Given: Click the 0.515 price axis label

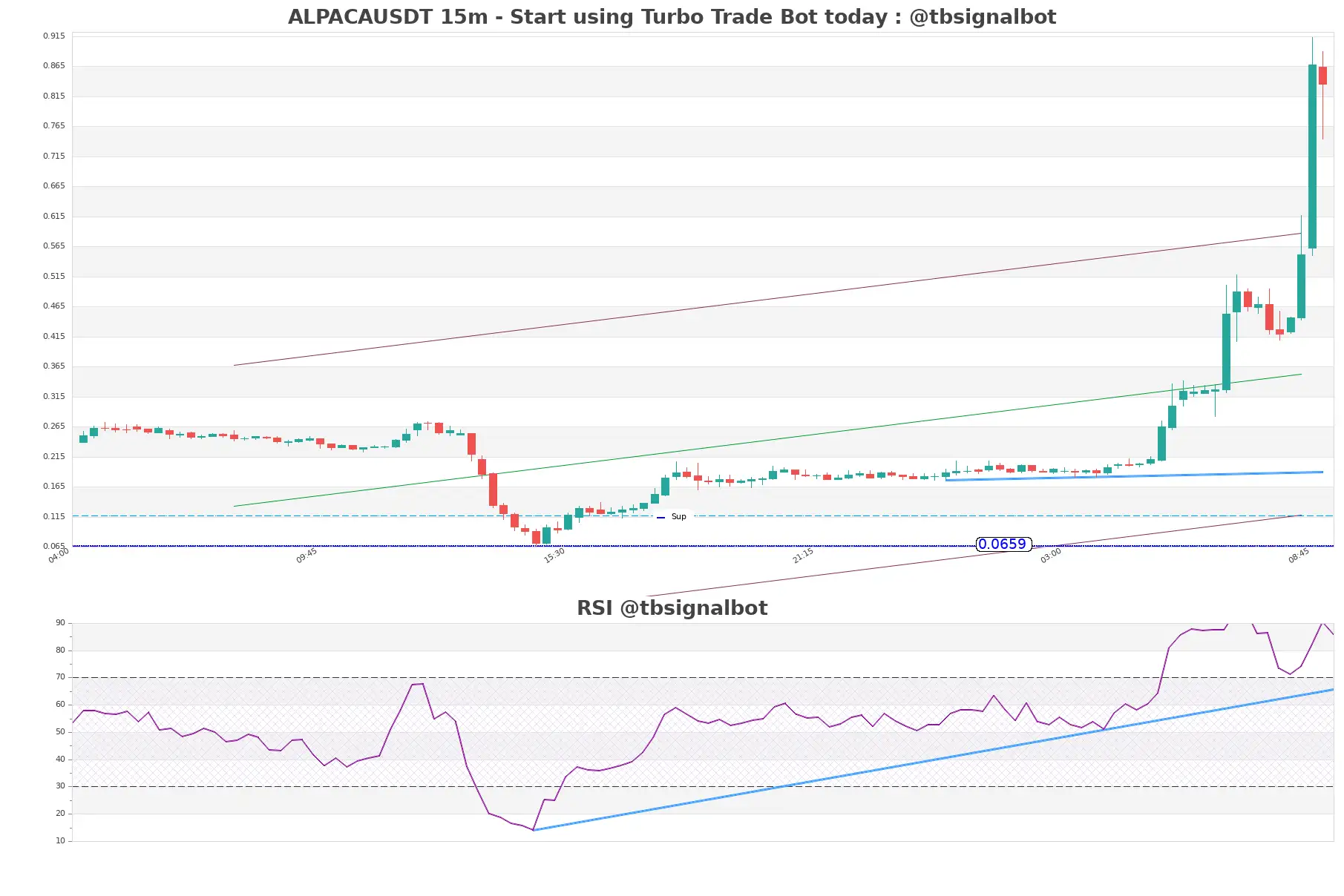Looking at the screenshot, I should coord(53,277).
